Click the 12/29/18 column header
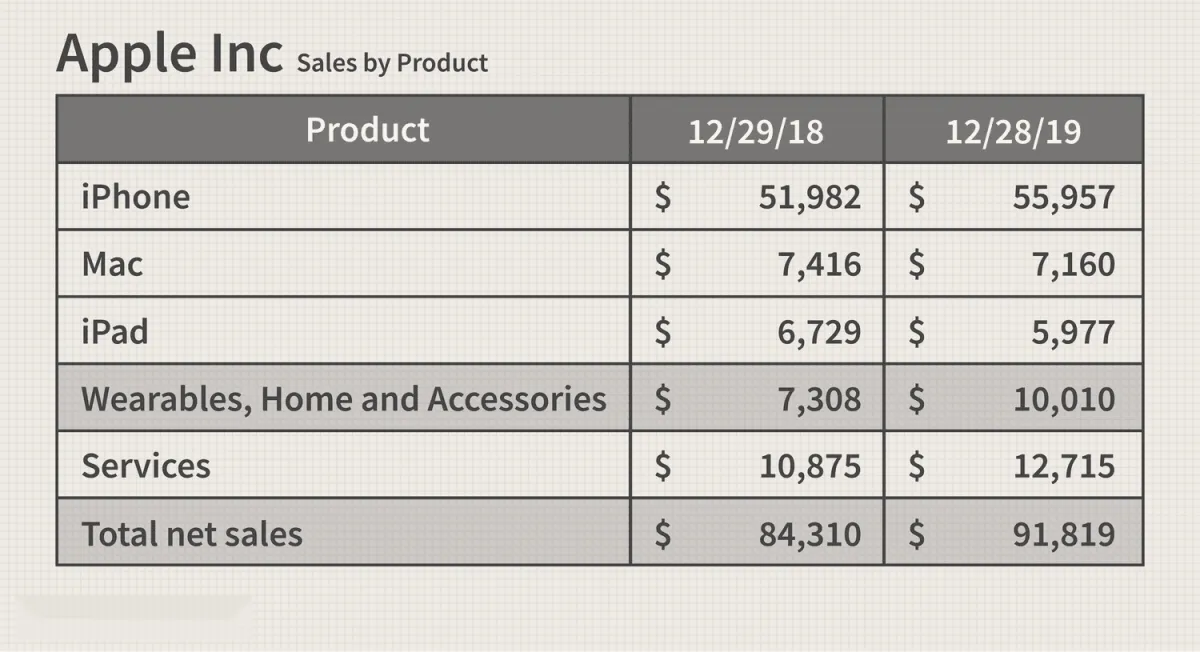Screen dimensions: 1200x652 [x=757, y=129]
